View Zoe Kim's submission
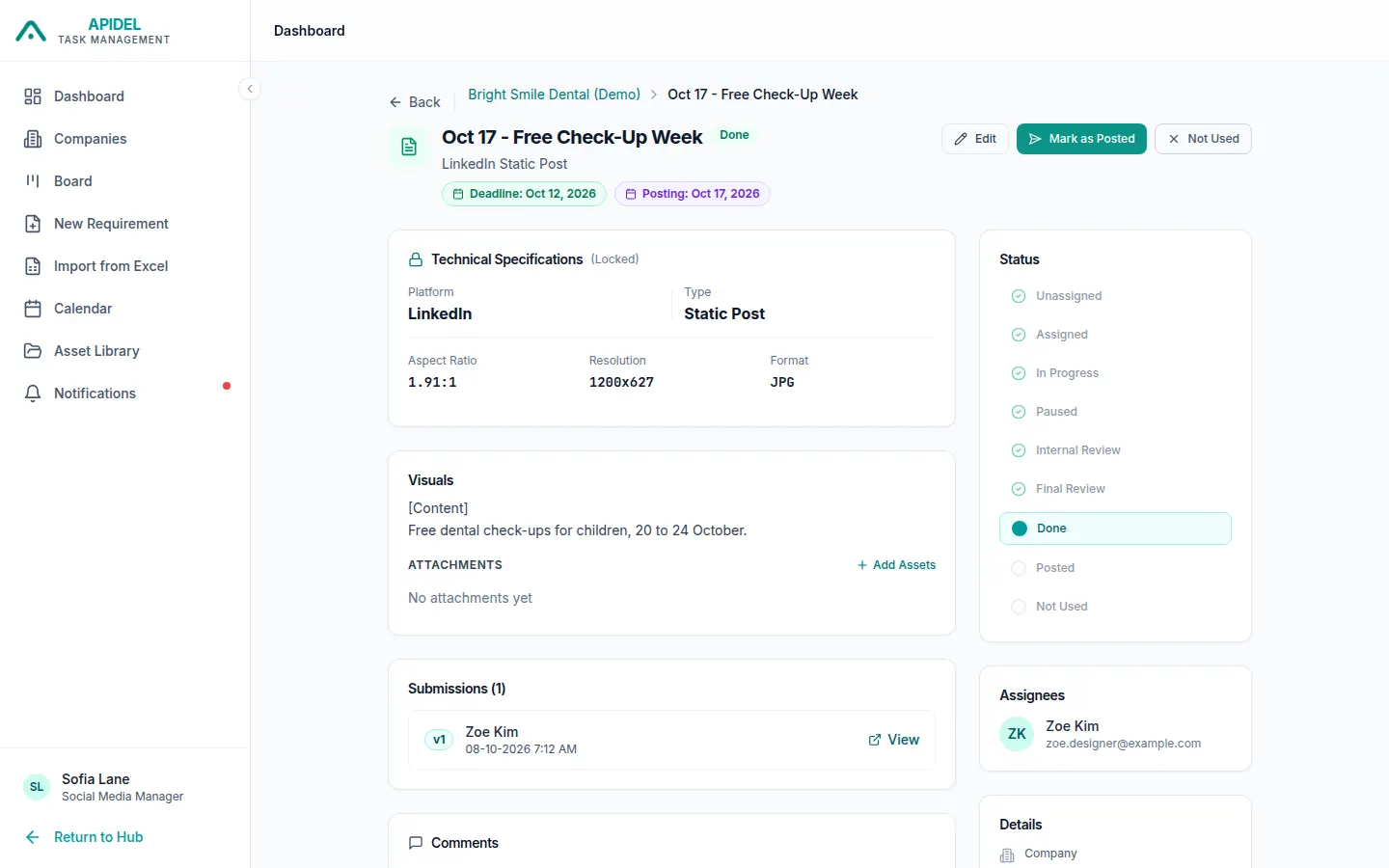This screenshot has width=1389, height=868. coord(893,740)
